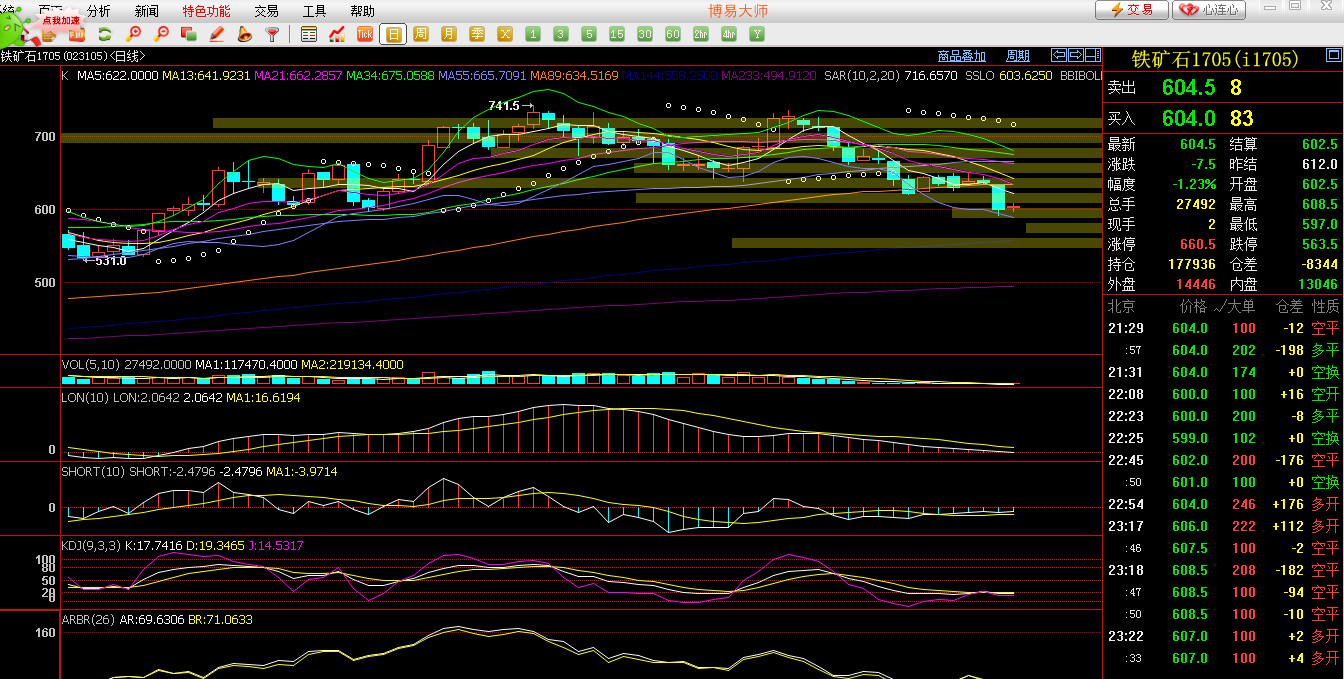
Task: Click the yellow X period button
Action: 505,34
